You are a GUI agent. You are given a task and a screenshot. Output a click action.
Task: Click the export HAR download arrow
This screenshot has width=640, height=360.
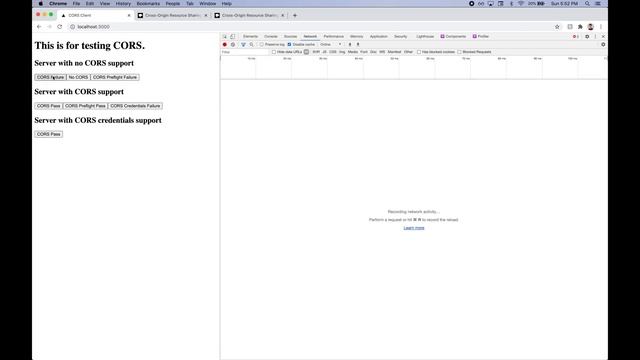pyautogui.click(x=358, y=44)
